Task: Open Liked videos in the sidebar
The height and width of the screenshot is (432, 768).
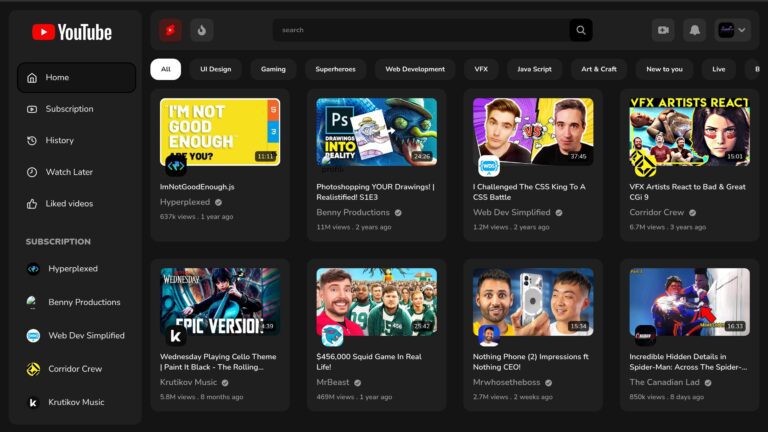Action: point(76,204)
